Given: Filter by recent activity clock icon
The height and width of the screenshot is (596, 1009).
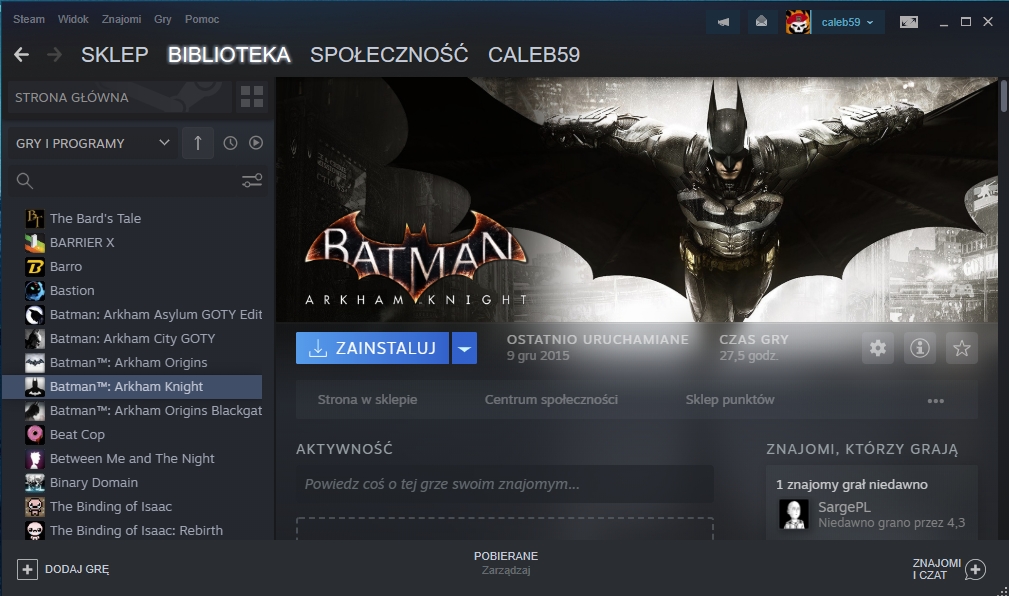Looking at the screenshot, I should [230, 143].
